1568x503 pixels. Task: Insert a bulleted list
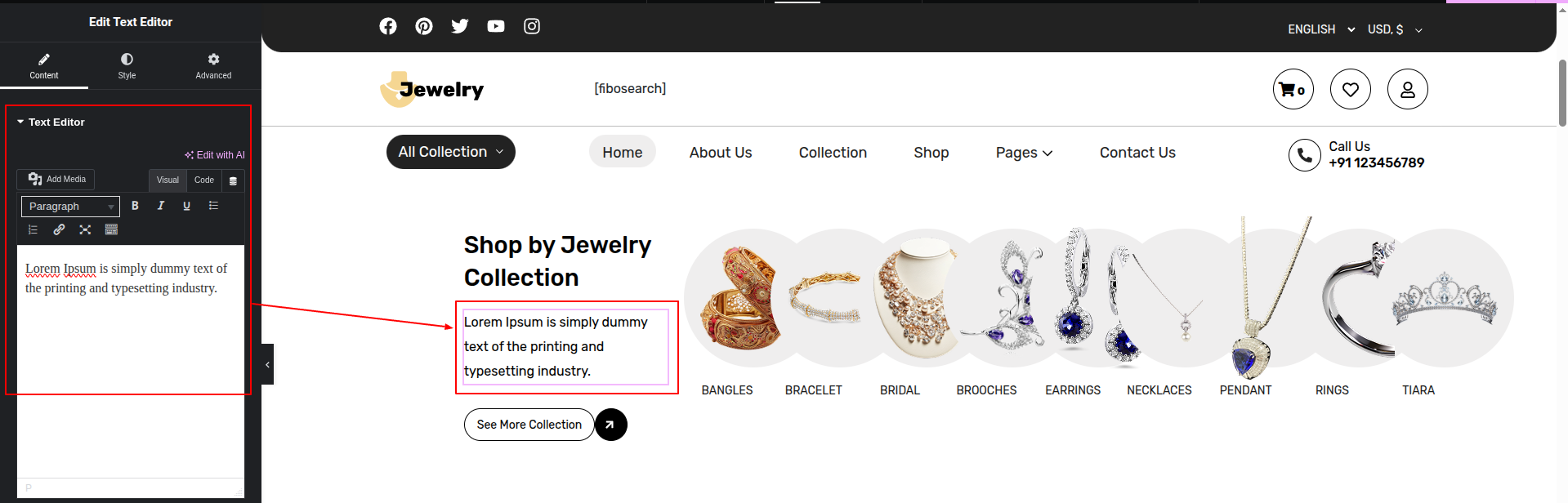213,206
